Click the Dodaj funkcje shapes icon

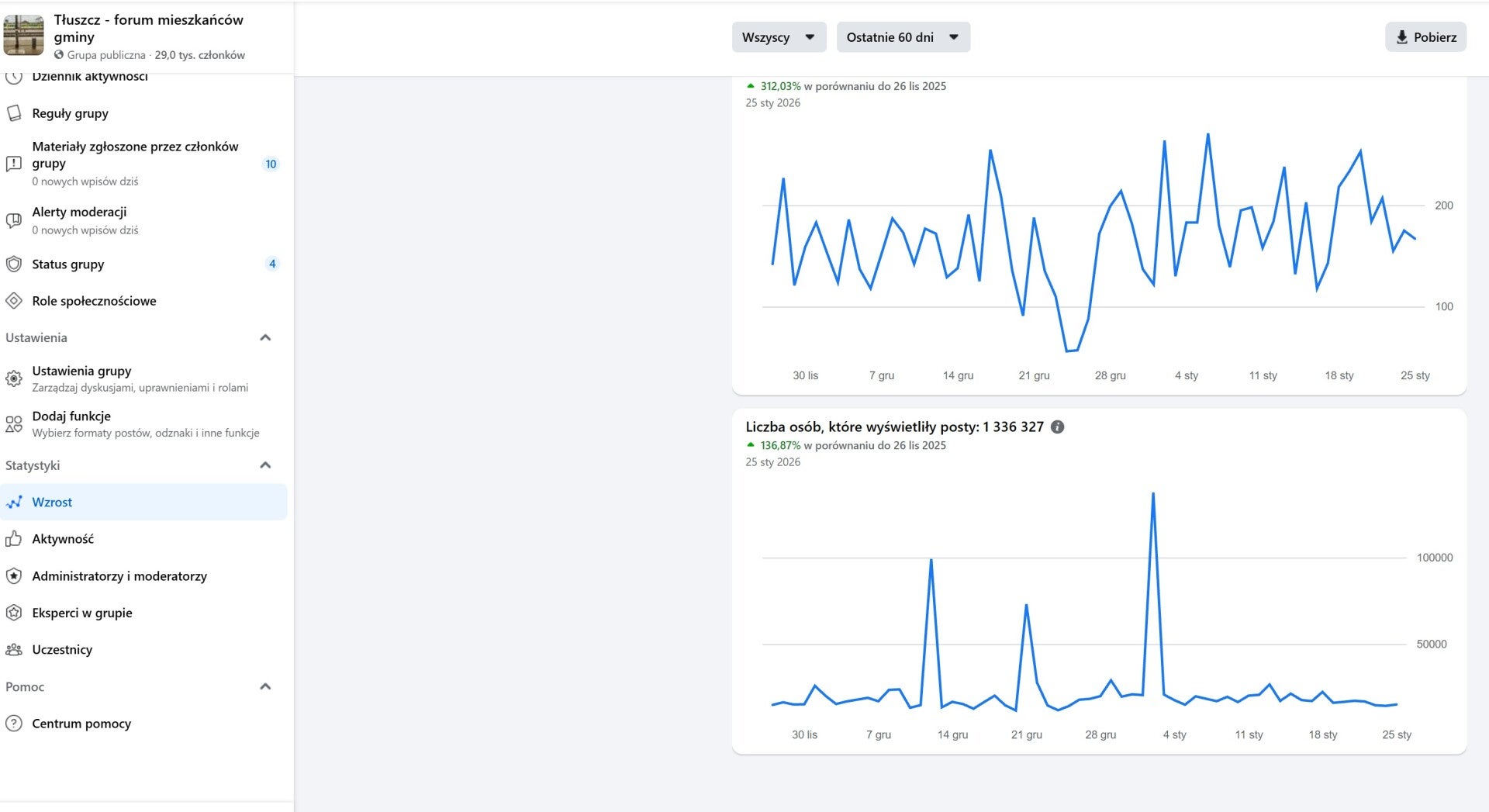pos(14,424)
